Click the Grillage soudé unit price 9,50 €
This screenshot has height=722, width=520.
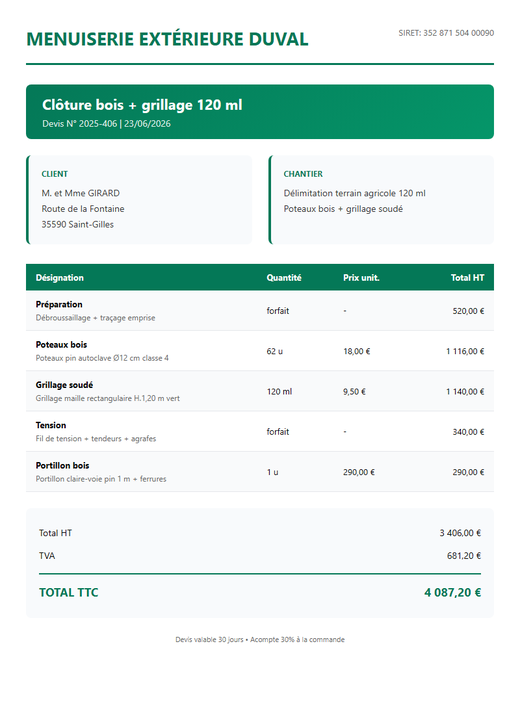click(x=354, y=392)
